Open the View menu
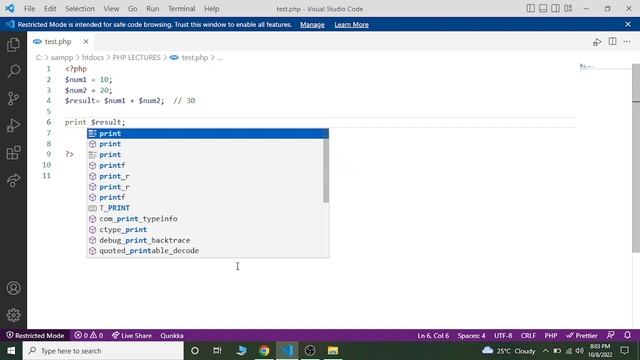 point(111,9)
